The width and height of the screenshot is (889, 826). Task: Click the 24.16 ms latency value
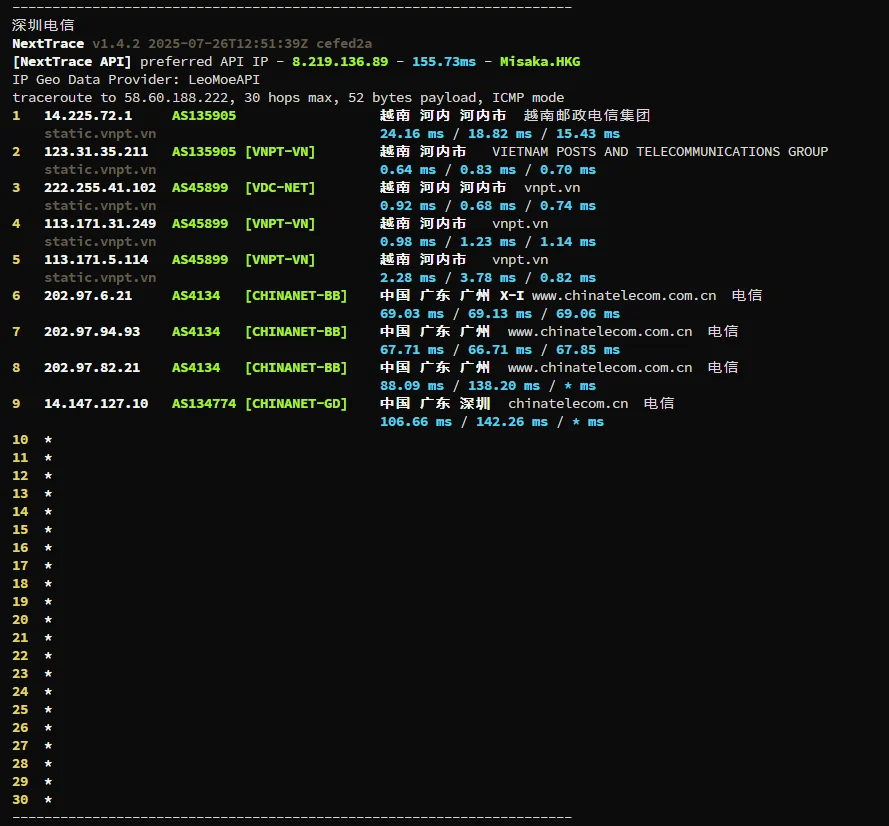(412, 134)
